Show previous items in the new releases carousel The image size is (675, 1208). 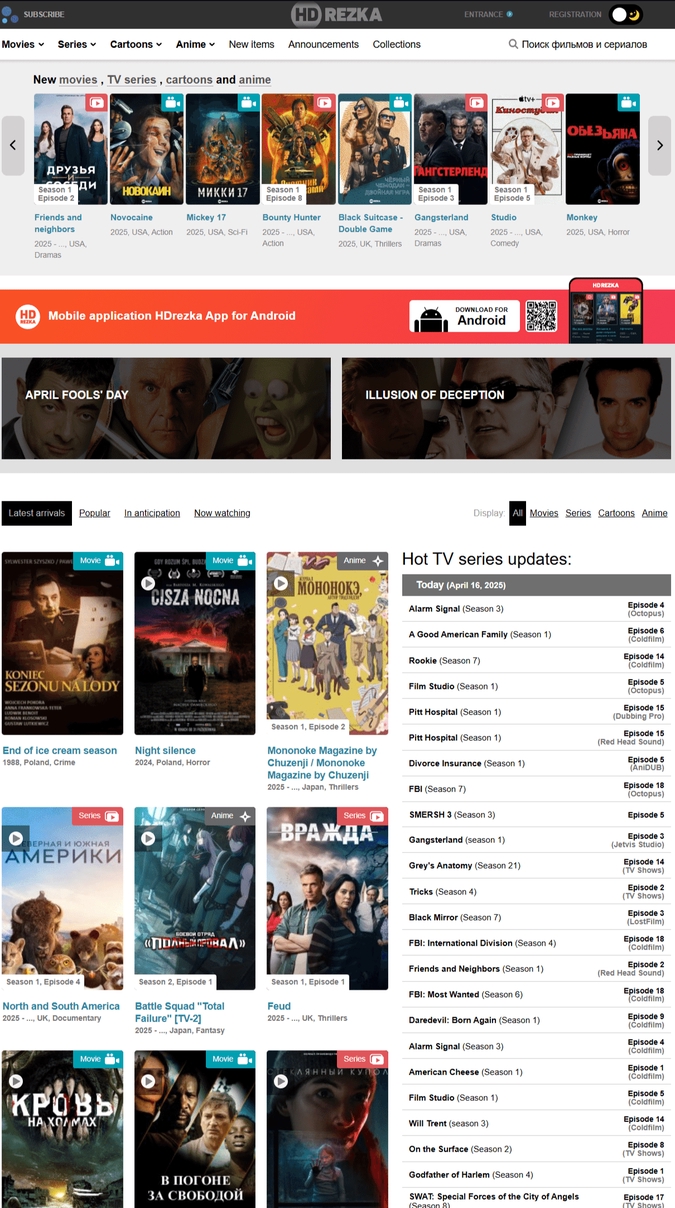click(13, 145)
